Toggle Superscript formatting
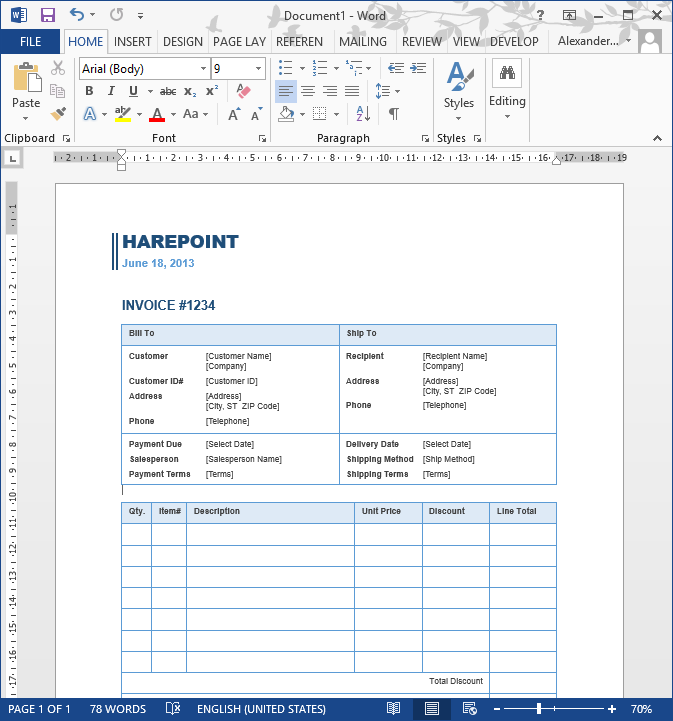Screen dimensions: 673x721 [212, 91]
